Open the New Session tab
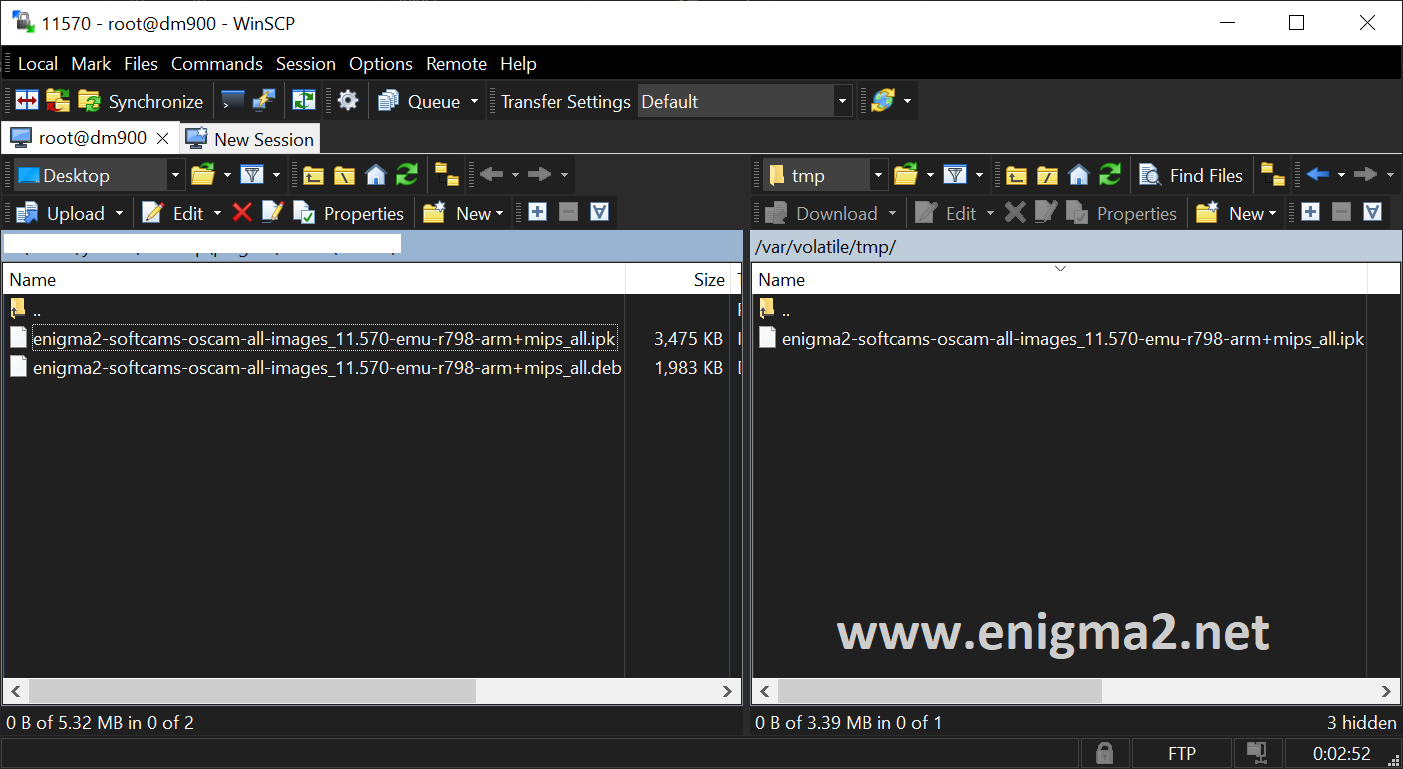Image resolution: width=1403 pixels, height=769 pixels. pos(252,139)
